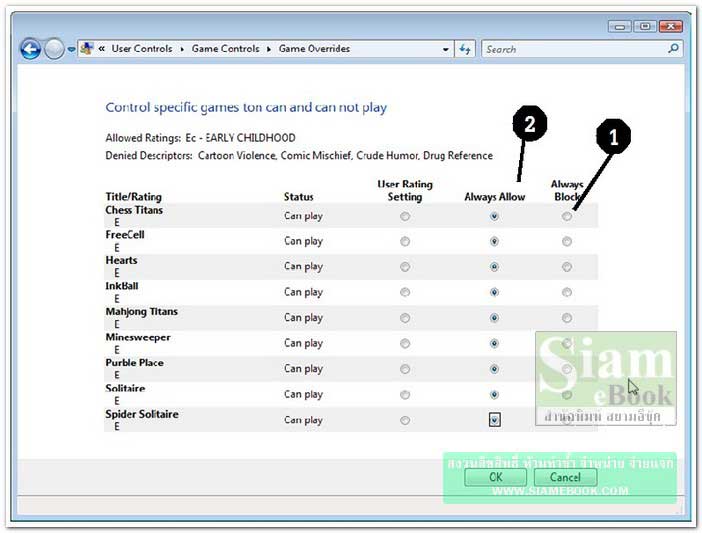
Task: Select Always Allow for Spider Solitaire
Action: [494, 420]
